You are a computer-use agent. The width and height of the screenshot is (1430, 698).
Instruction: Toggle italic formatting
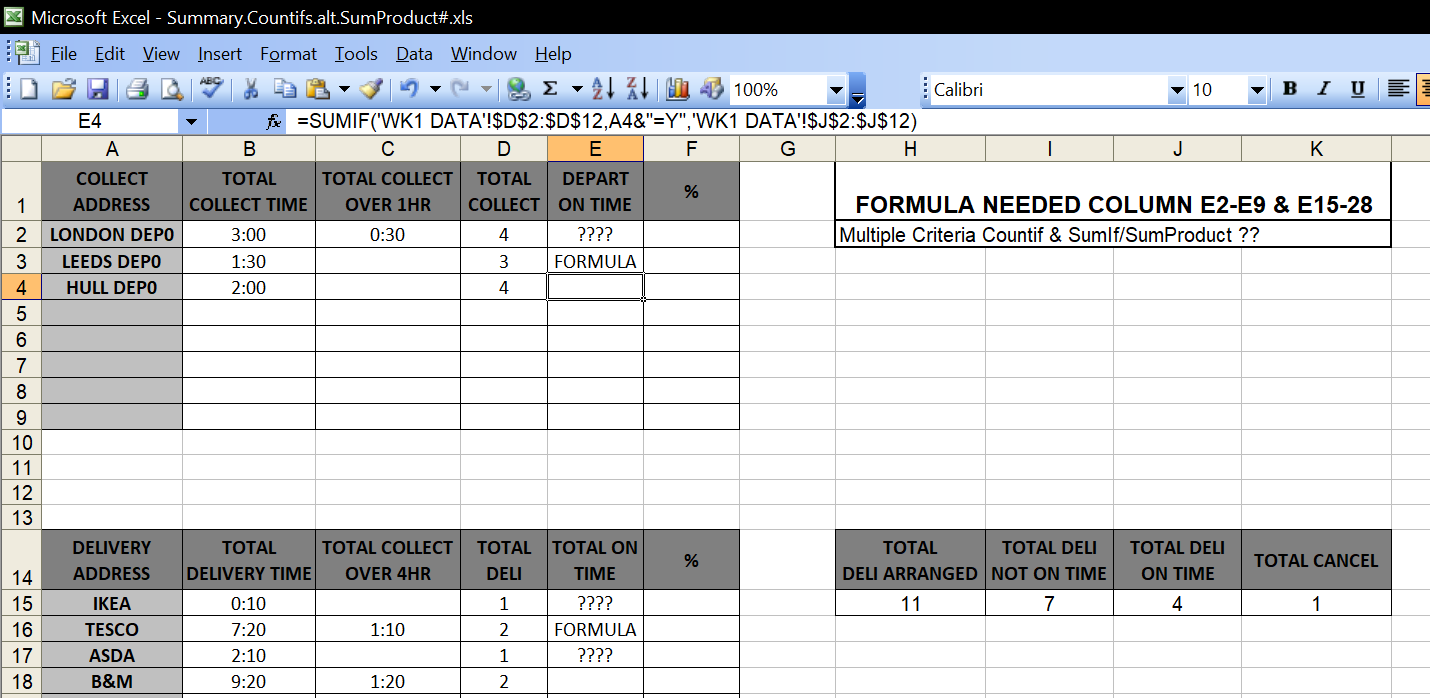click(x=1323, y=89)
